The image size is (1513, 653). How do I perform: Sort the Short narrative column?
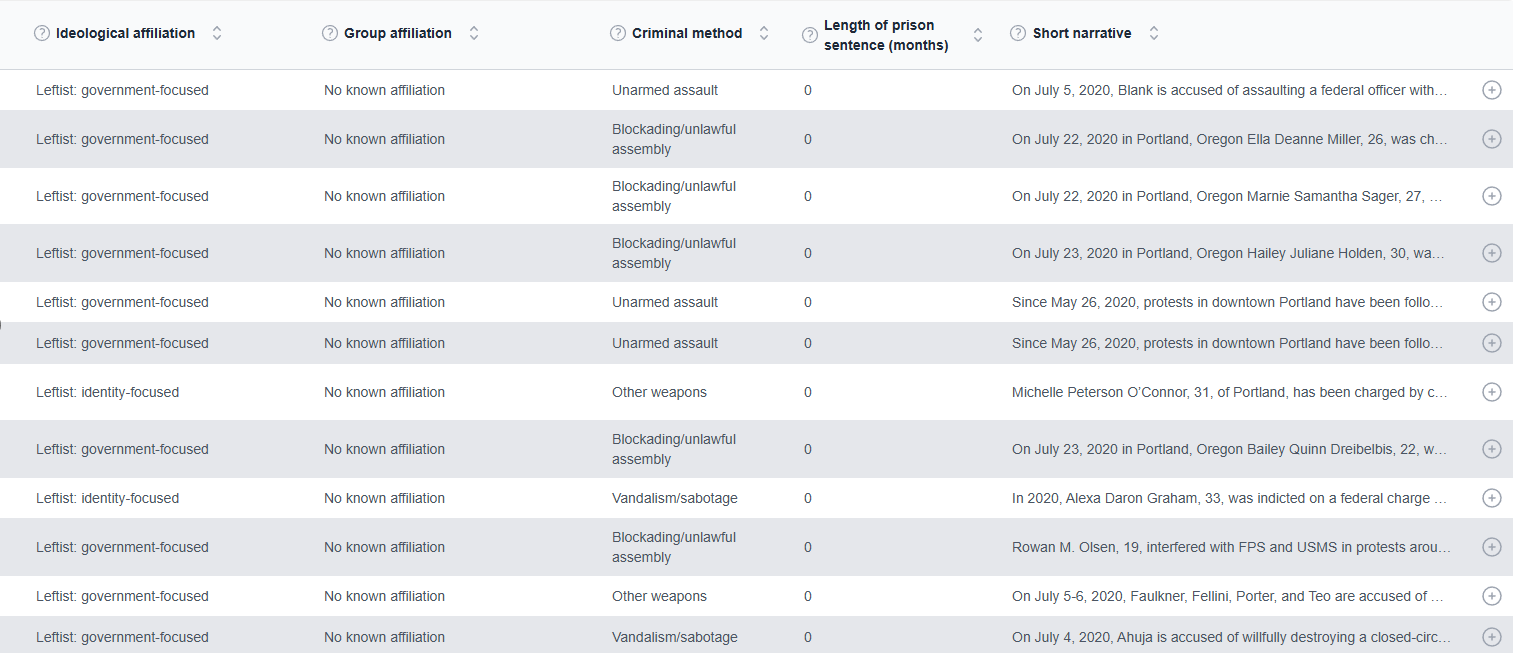click(1154, 33)
